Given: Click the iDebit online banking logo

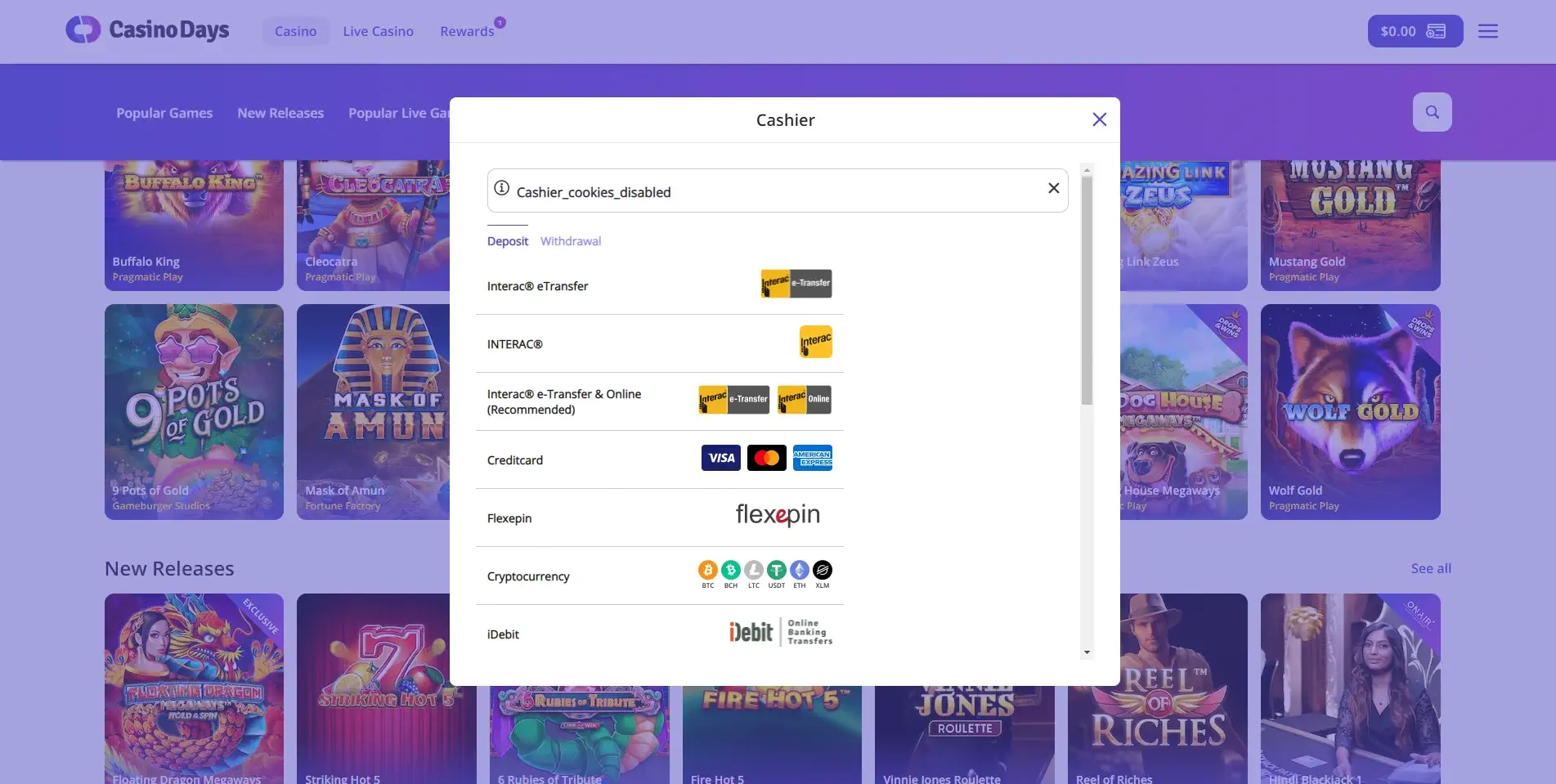Looking at the screenshot, I should 779,632.
